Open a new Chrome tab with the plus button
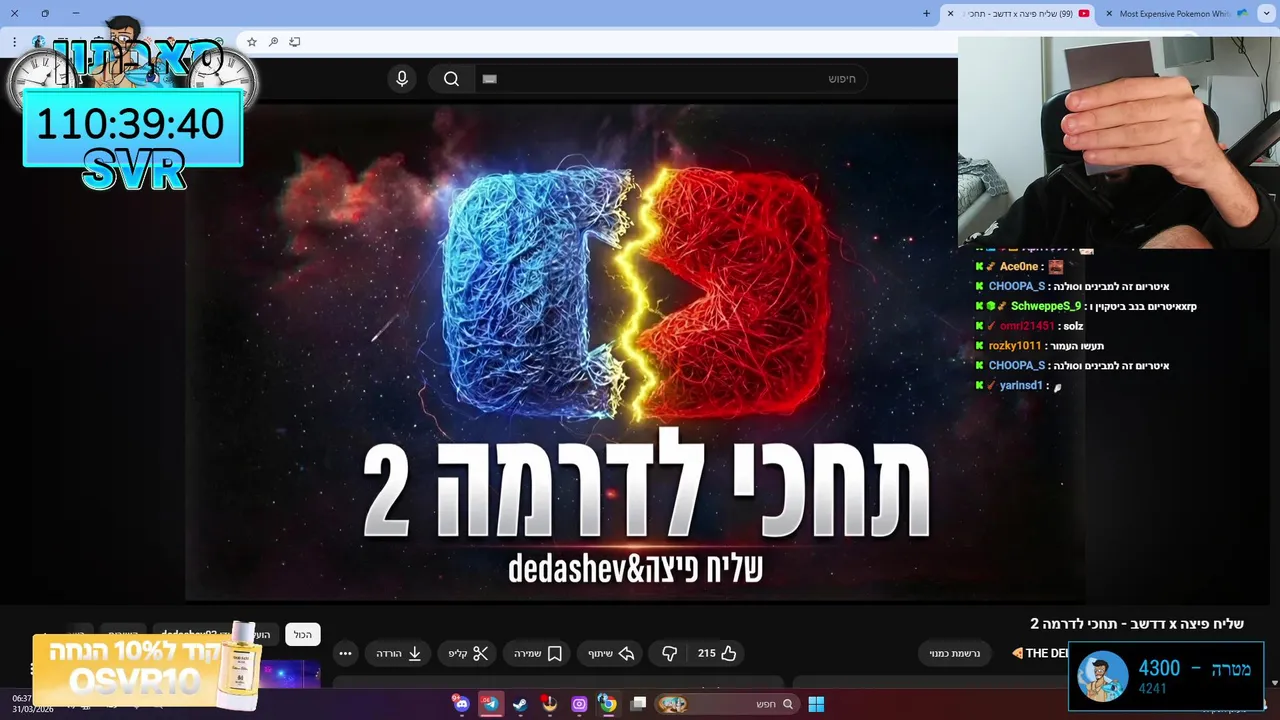 click(926, 14)
